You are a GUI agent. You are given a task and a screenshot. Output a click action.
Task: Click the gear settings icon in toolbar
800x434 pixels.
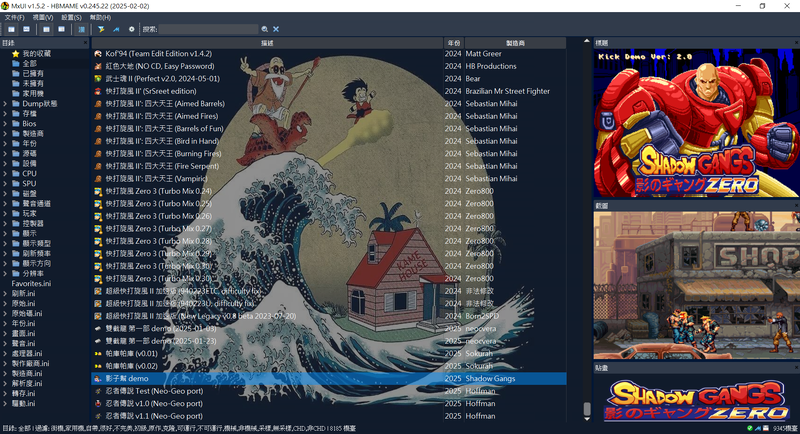coord(132,29)
